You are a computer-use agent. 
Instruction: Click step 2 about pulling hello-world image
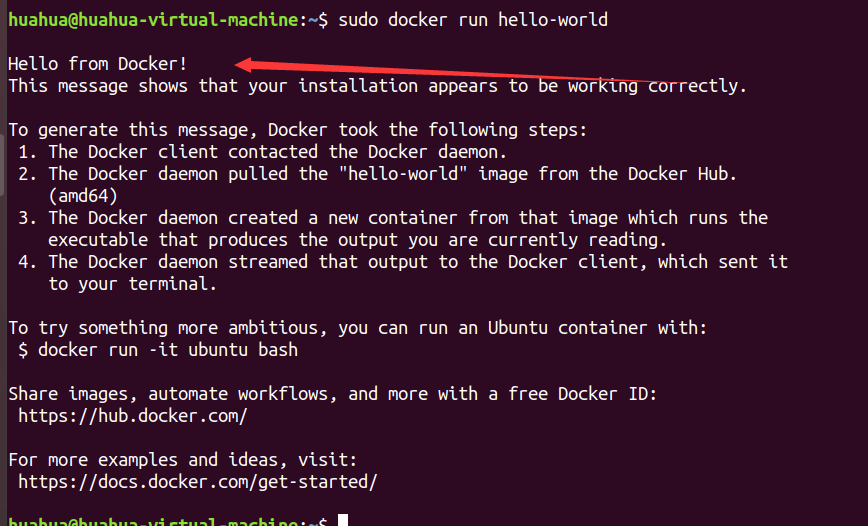point(378,174)
